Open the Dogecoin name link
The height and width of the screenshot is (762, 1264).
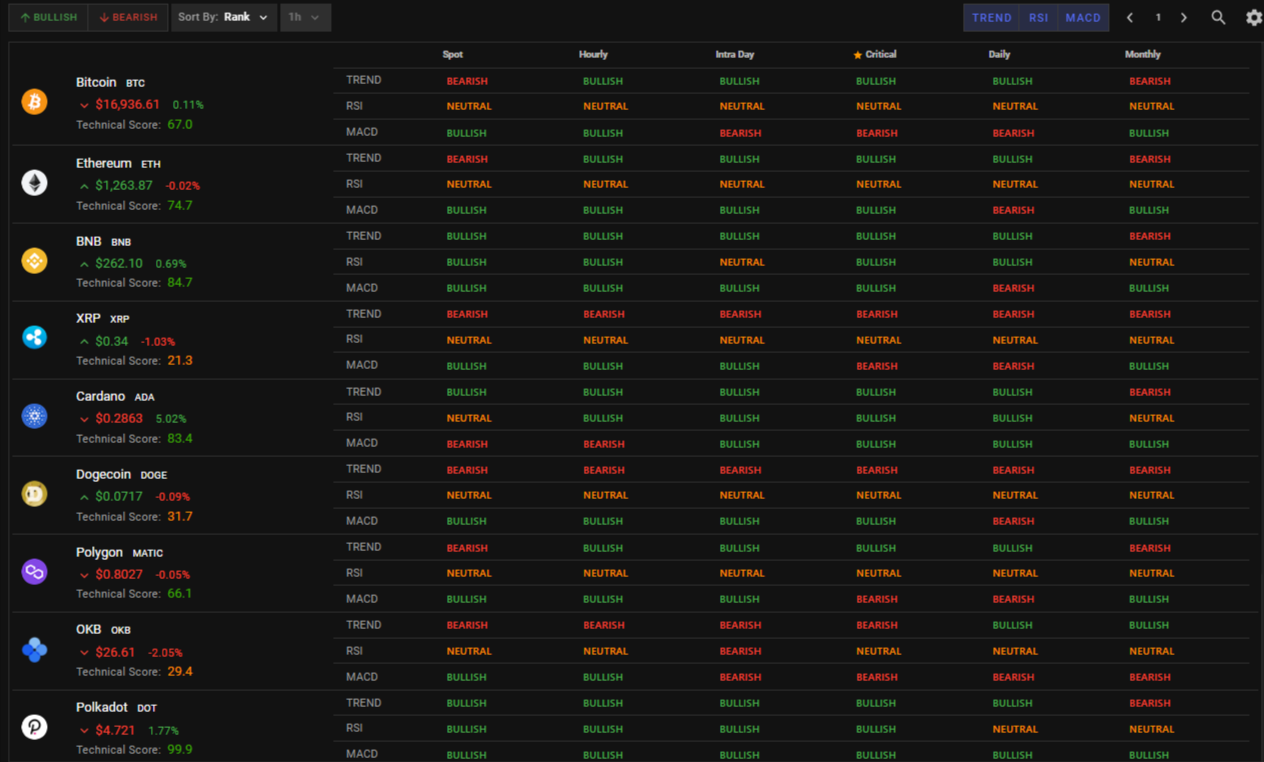pos(104,474)
